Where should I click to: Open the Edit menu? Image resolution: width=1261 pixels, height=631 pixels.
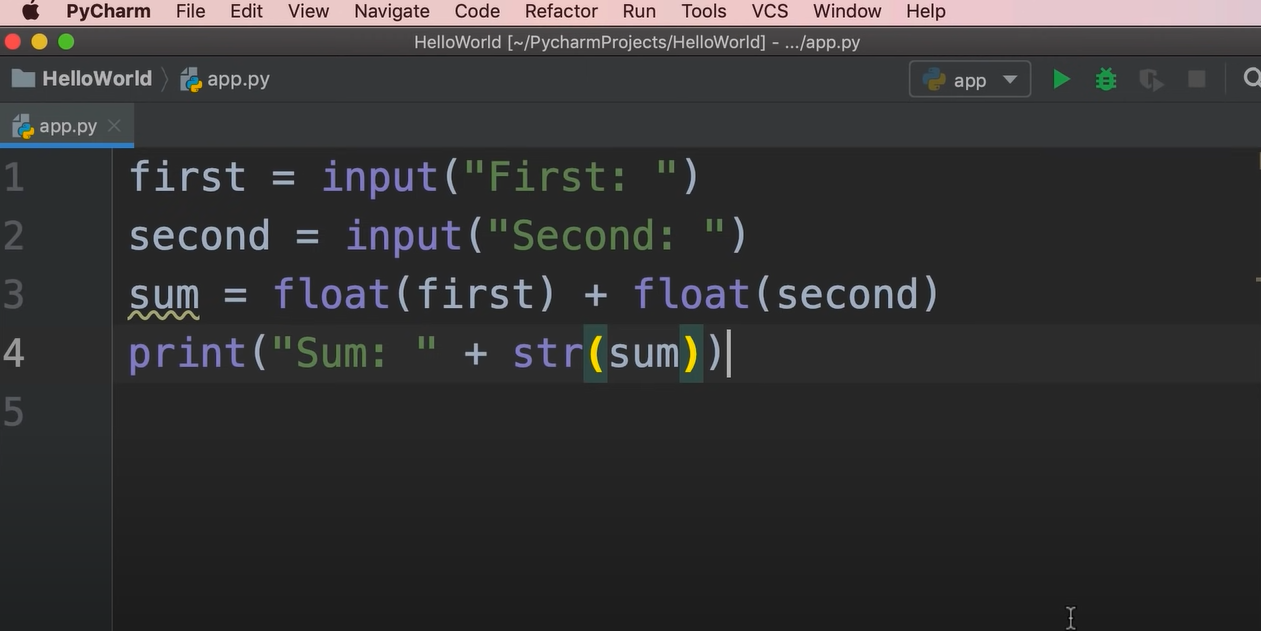point(246,11)
